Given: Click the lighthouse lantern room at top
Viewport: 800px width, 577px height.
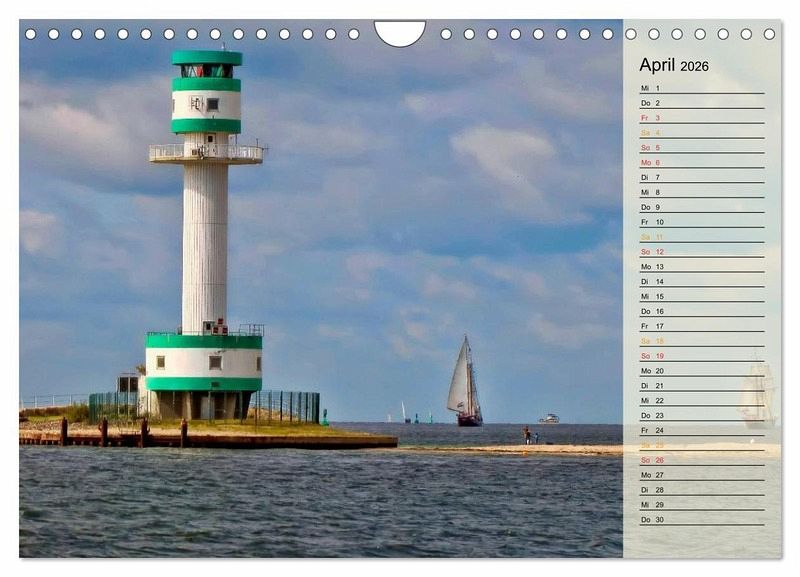Looking at the screenshot, I should (206, 70).
